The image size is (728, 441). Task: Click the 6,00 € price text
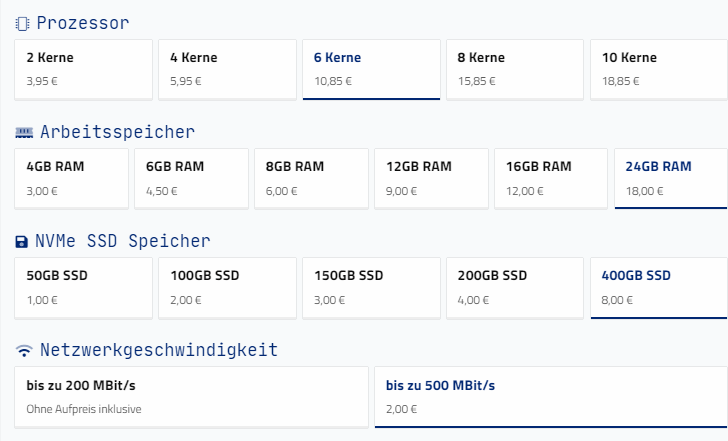[x=281, y=191]
